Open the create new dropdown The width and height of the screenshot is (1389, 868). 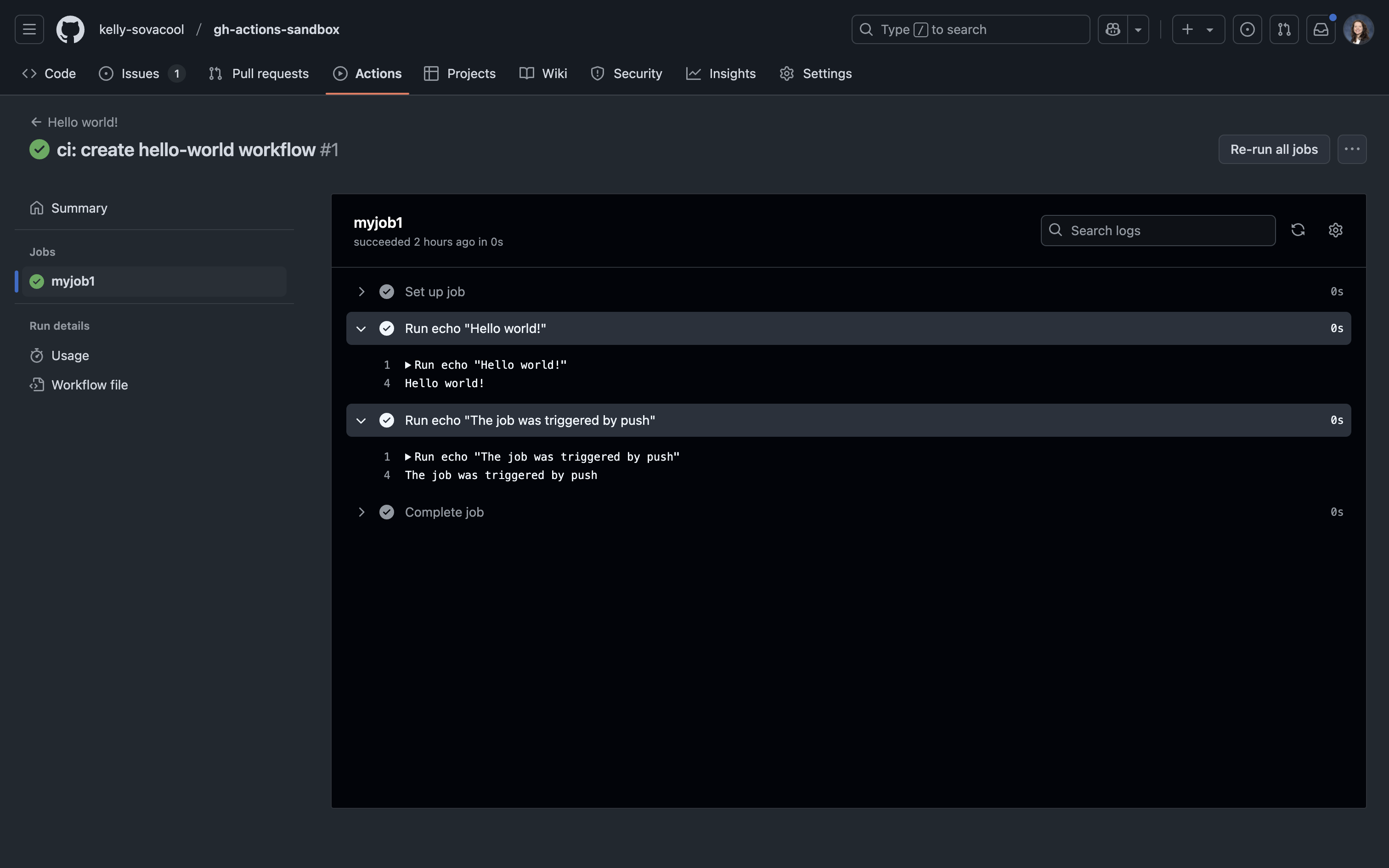click(1198, 29)
